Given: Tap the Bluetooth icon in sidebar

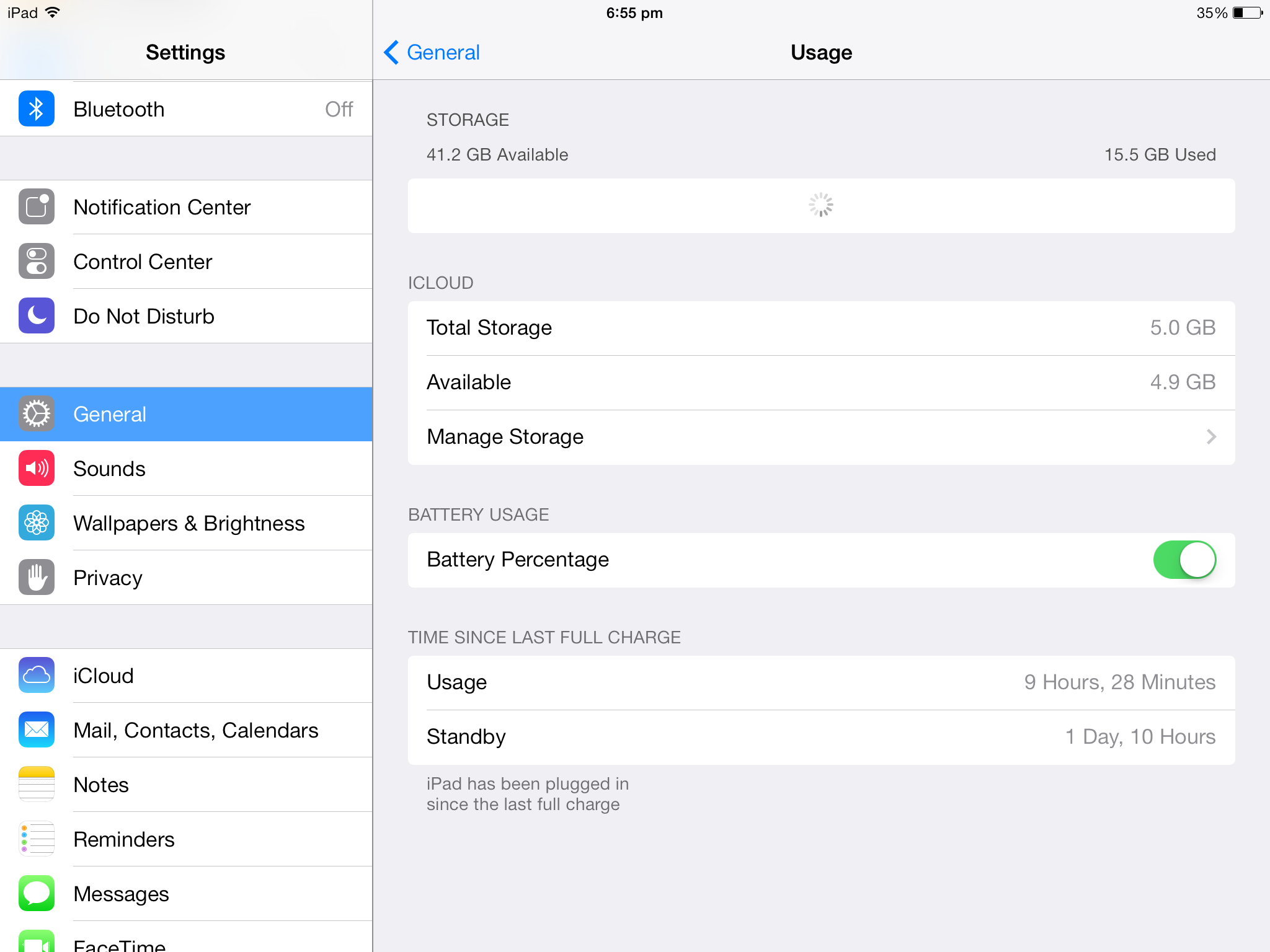Looking at the screenshot, I should pos(36,109).
